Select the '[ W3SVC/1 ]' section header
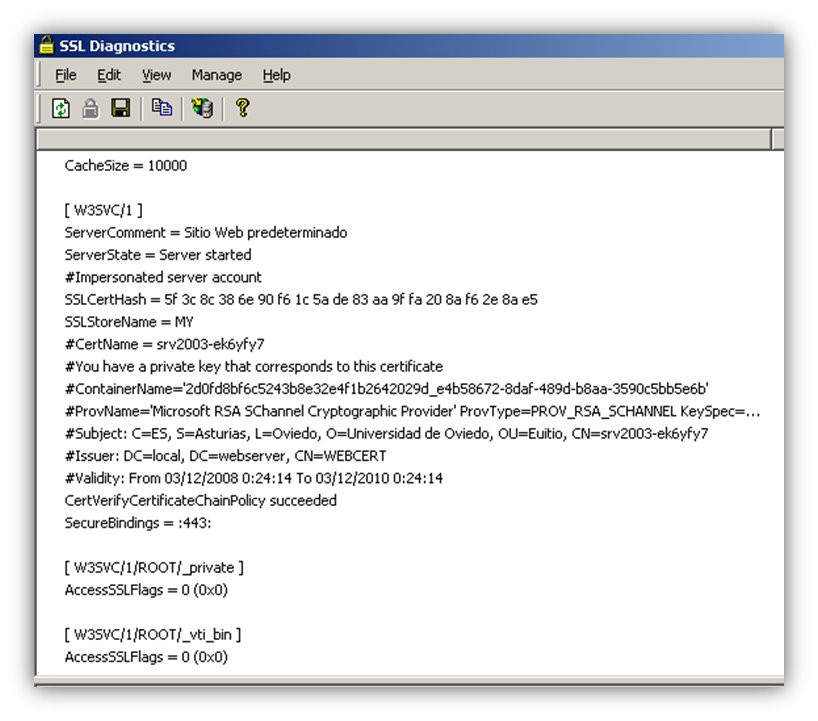818x721 pixels. point(103,210)
